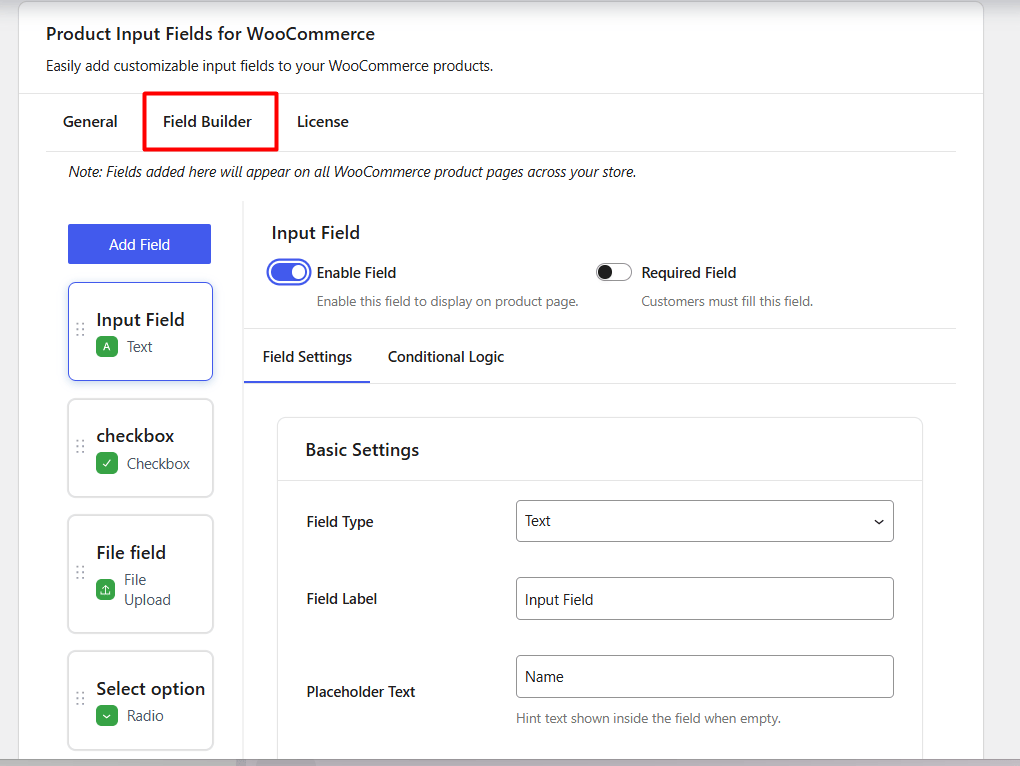Click the Field Type label

pos(340,522)
